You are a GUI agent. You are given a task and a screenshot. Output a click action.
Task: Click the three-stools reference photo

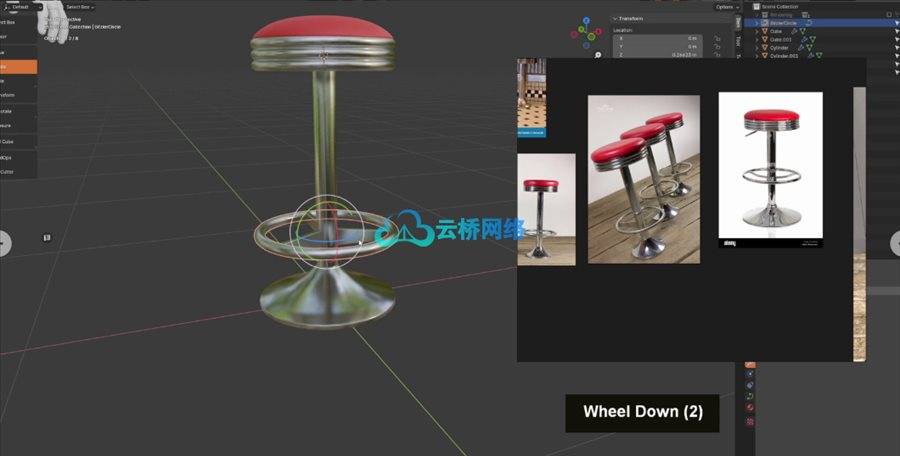[643, 179]
